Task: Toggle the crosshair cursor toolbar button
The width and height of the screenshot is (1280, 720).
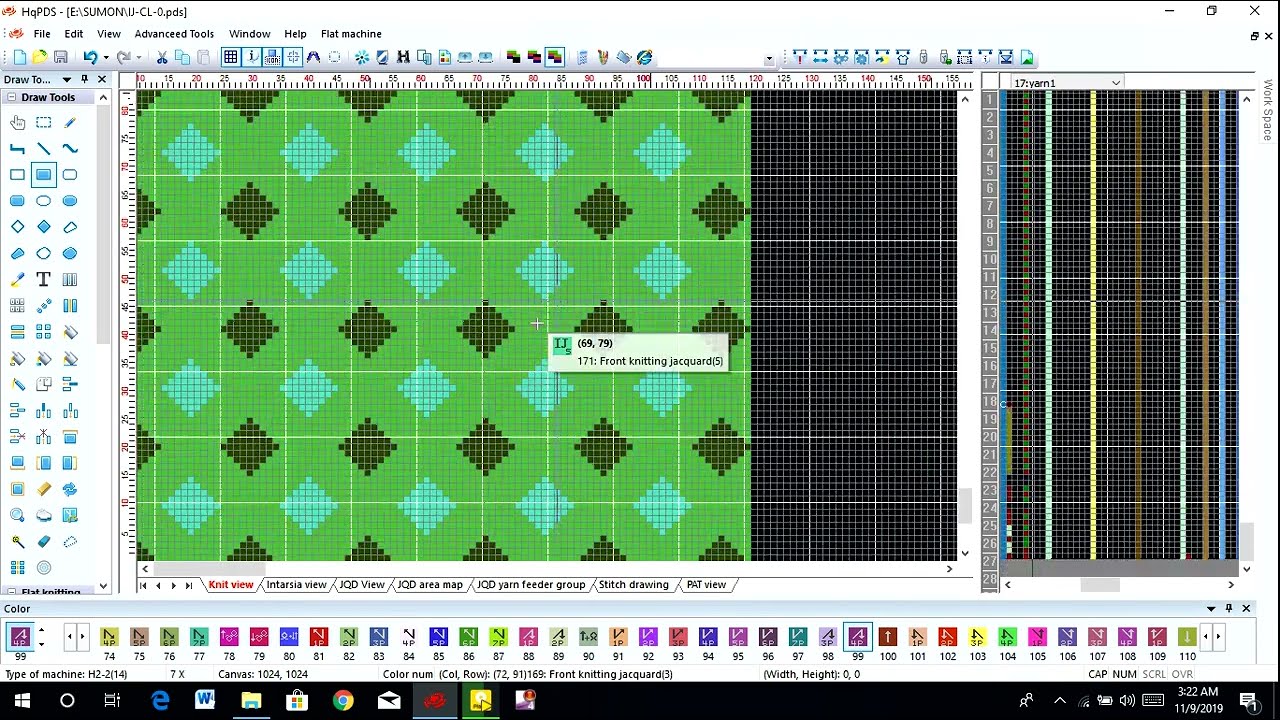Action: click(x=292, y=57)
